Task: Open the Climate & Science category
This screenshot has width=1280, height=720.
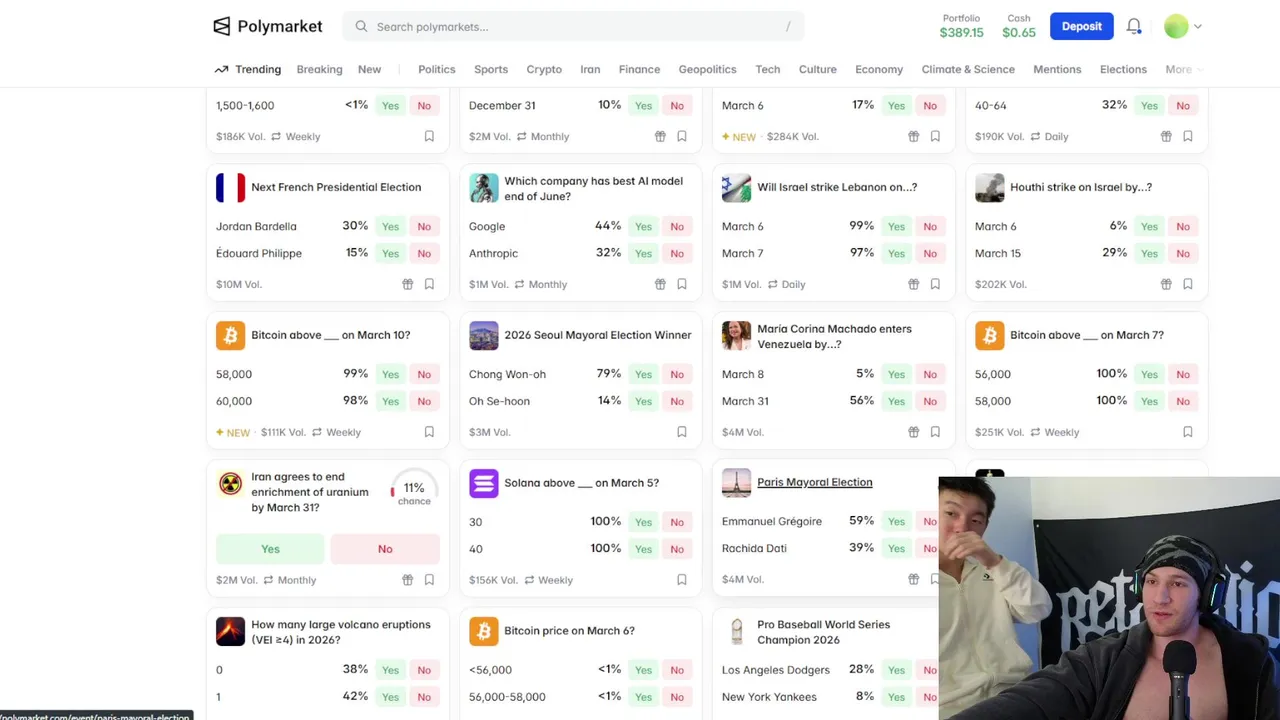Action: [968, 69]
